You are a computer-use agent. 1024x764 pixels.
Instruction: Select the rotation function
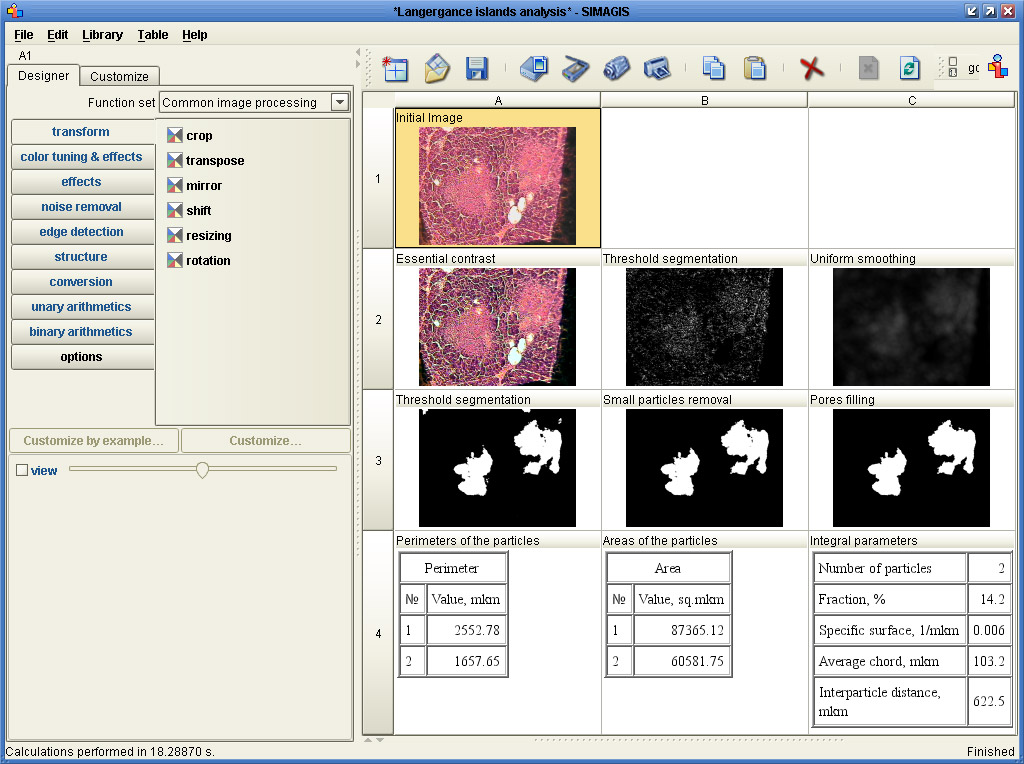coord(207,261)
